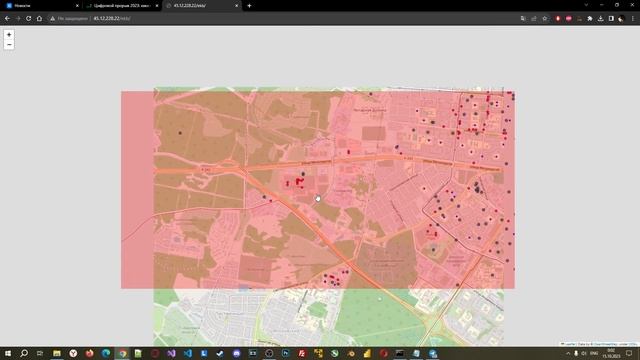Open Task View on taskbar
Image resolution: width=640 pixels, height=360 pixels.
(40, 353)
